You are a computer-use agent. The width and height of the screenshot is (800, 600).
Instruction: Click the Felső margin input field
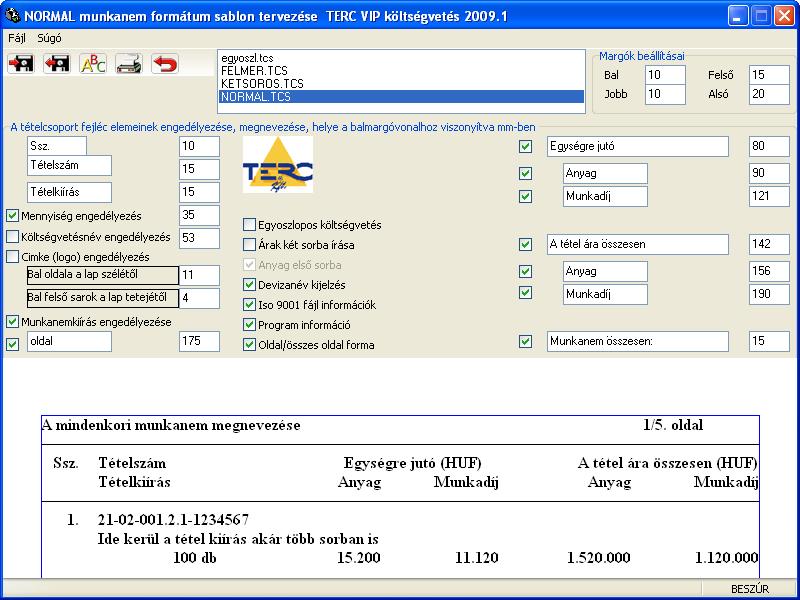769,75
